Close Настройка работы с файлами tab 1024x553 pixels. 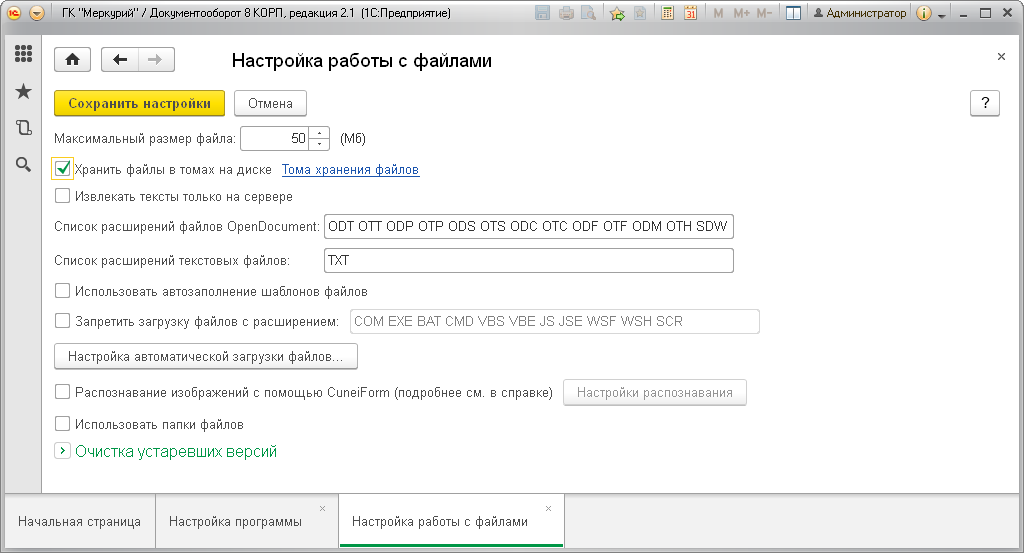point(549,509)
